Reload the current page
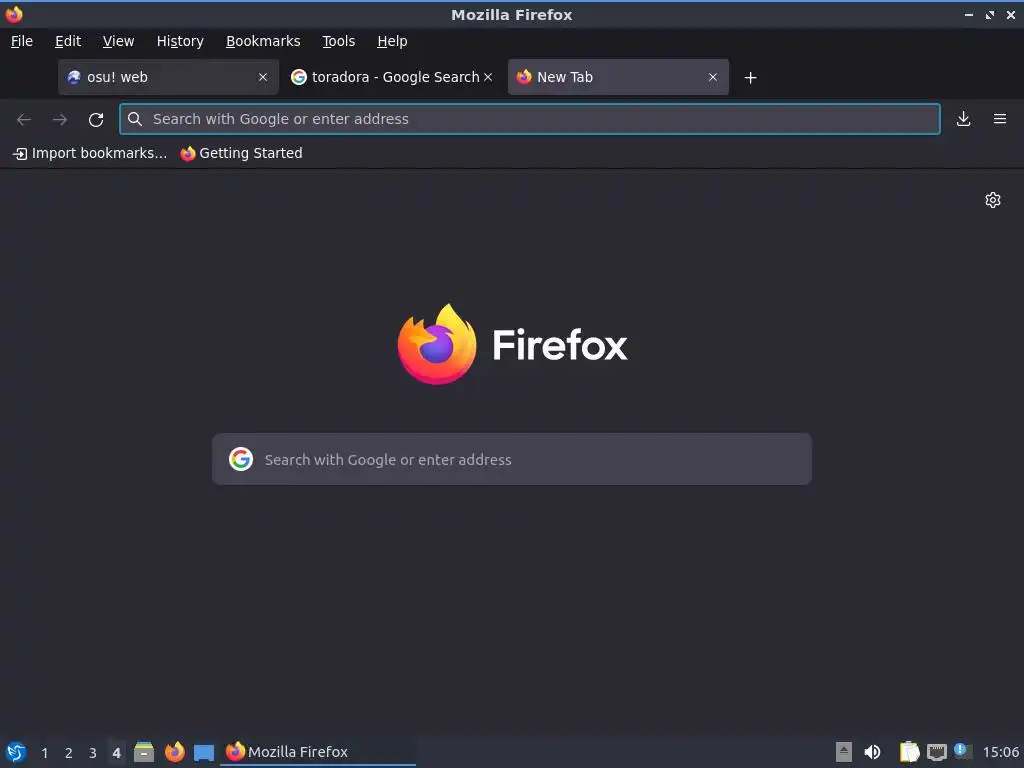 (96, 120)
